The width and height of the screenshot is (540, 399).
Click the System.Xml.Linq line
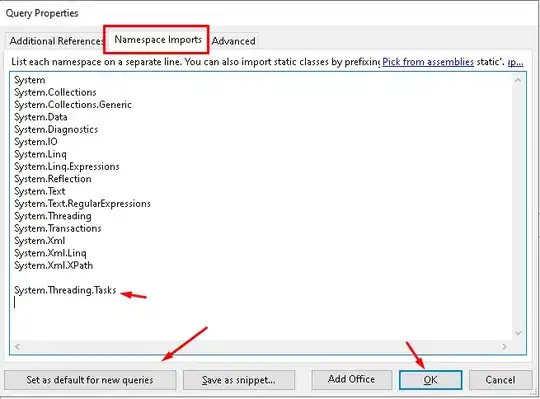tap(50, 253)
